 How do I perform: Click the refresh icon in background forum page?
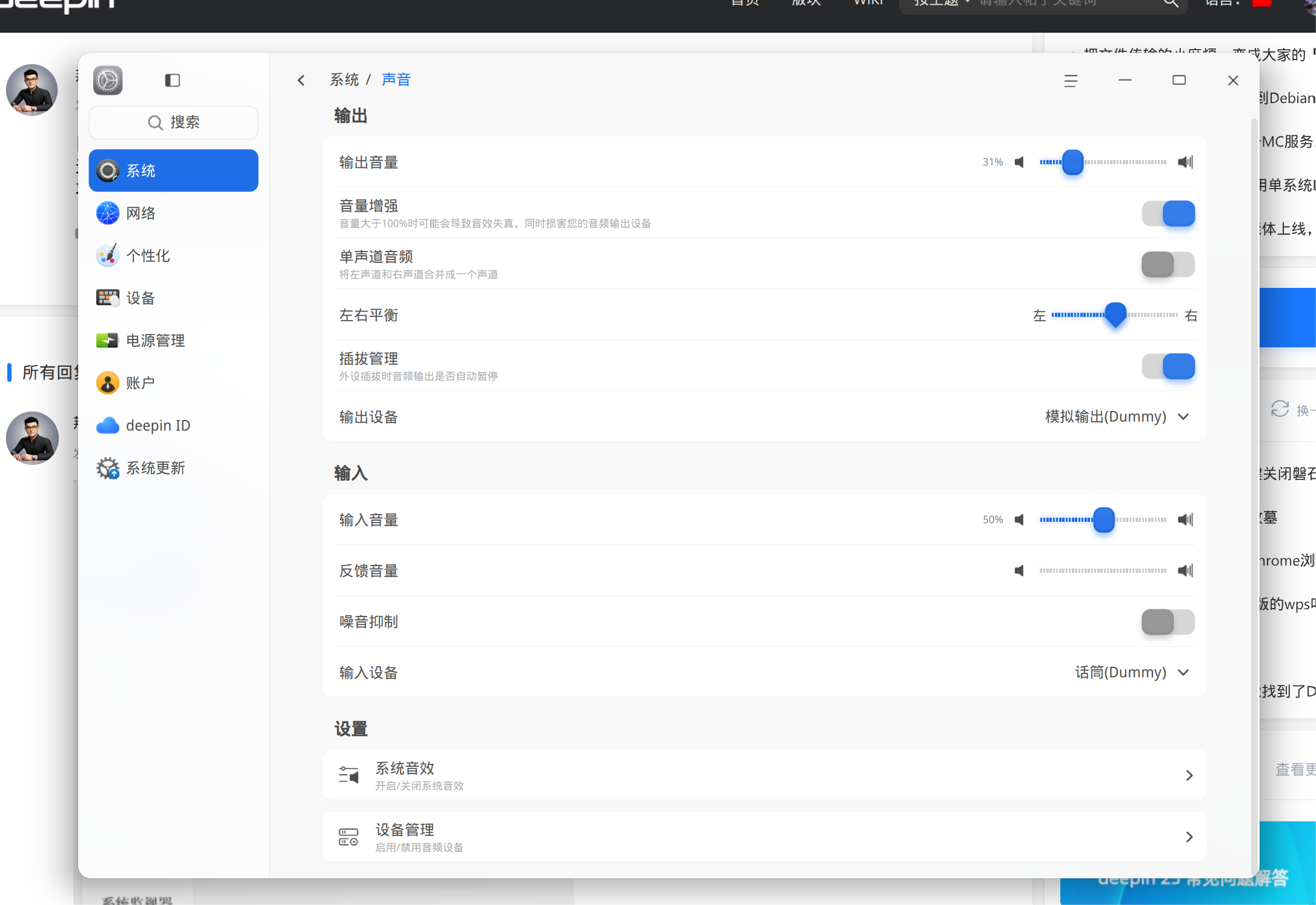(x=1280, y=409)
